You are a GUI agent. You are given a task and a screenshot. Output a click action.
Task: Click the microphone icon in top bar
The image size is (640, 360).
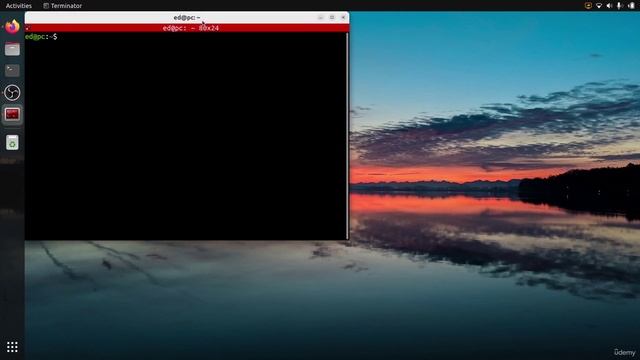pyautogui.click(x=620, y=6)
